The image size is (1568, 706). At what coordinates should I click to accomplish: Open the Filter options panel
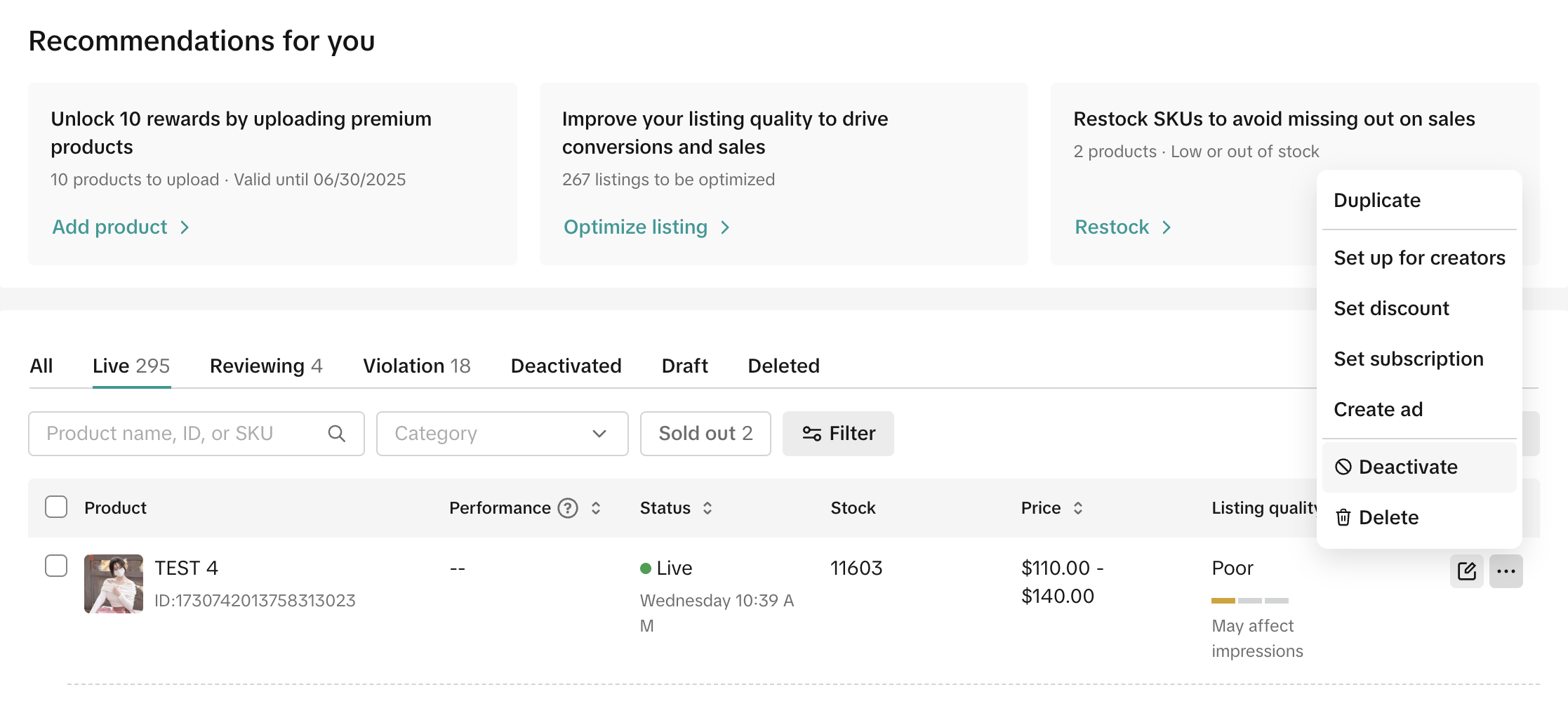[838, 434]
